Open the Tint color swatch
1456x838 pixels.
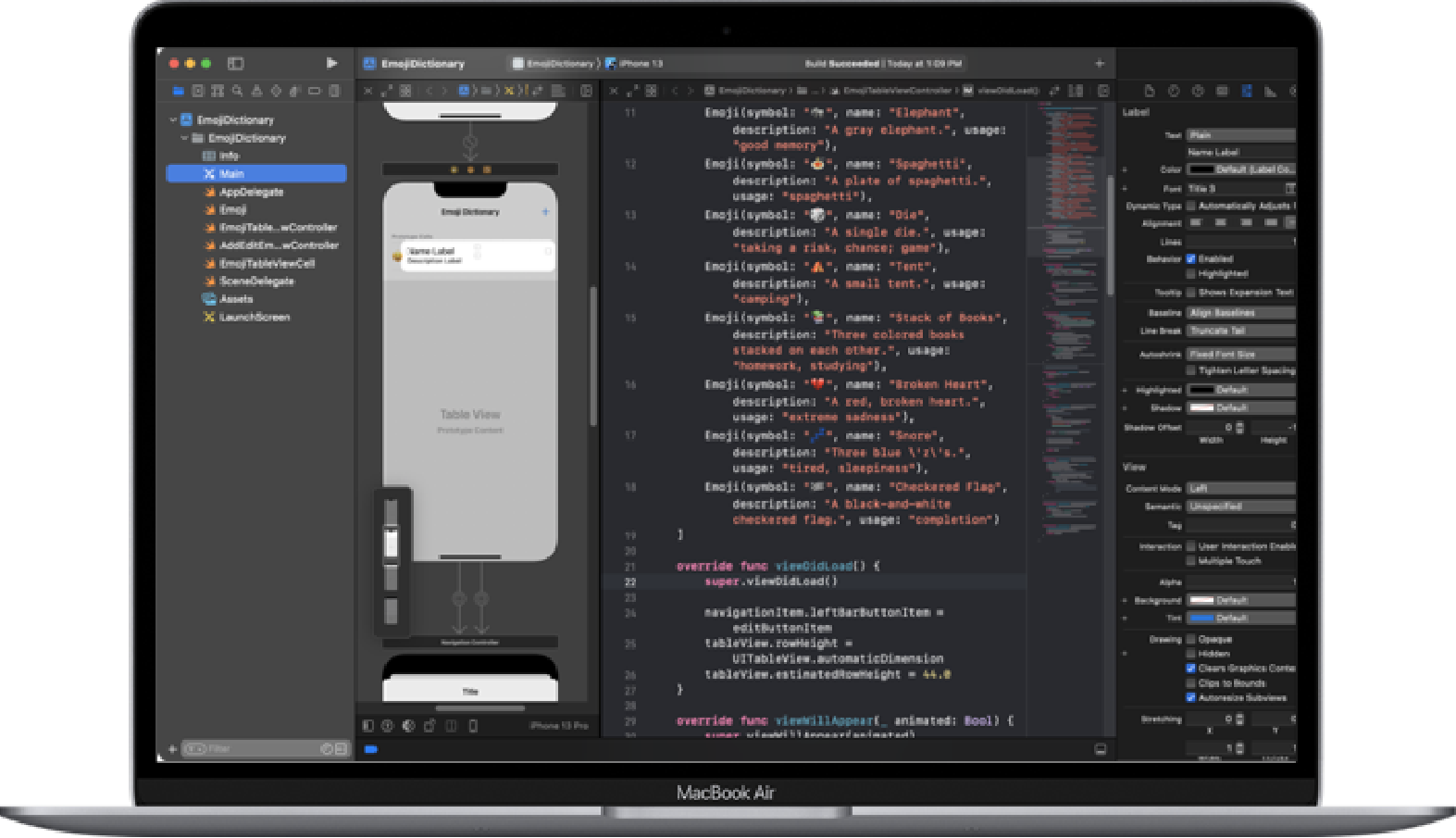(x=1201, y=619)
